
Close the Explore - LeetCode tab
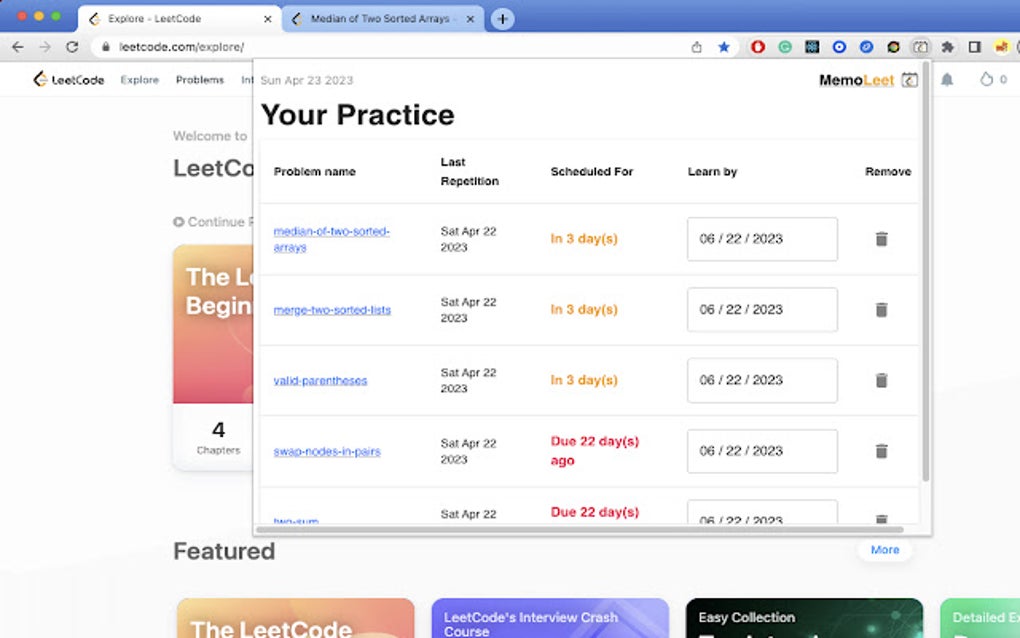(267, 19)
